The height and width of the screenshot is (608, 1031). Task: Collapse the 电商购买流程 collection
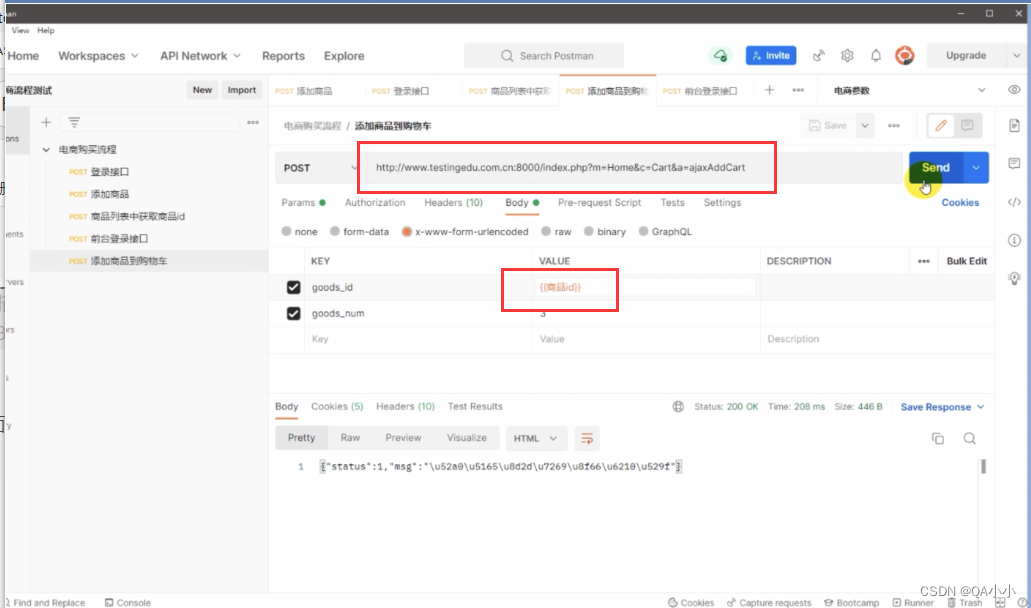46,150
